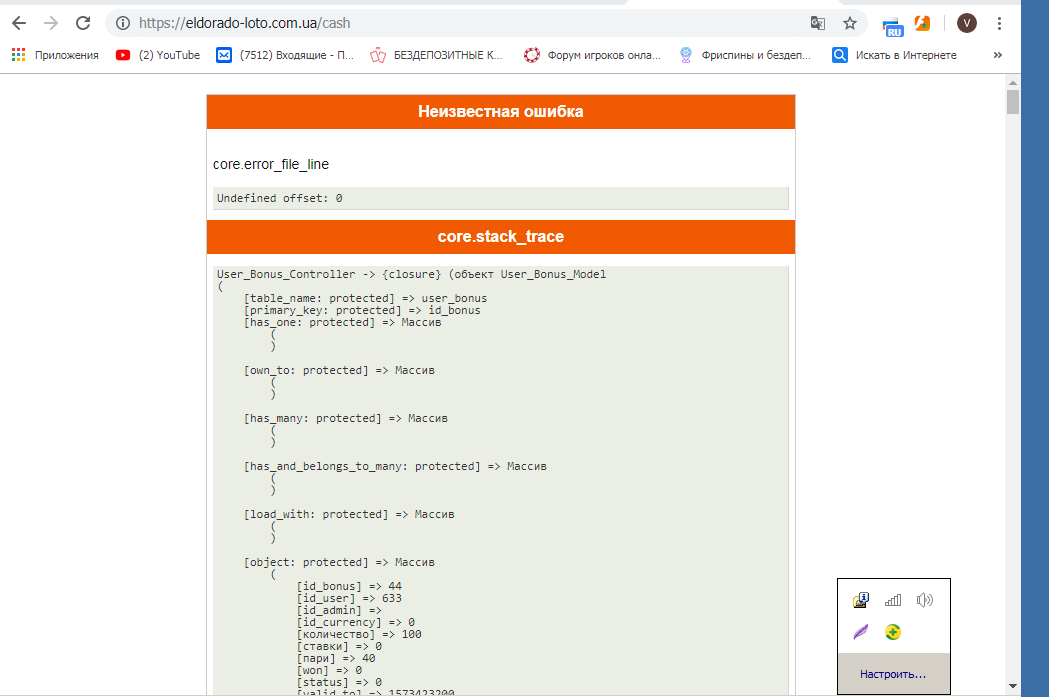Select the object protected line
This screenshot has width=1049, height=697.
click(339, 563)
